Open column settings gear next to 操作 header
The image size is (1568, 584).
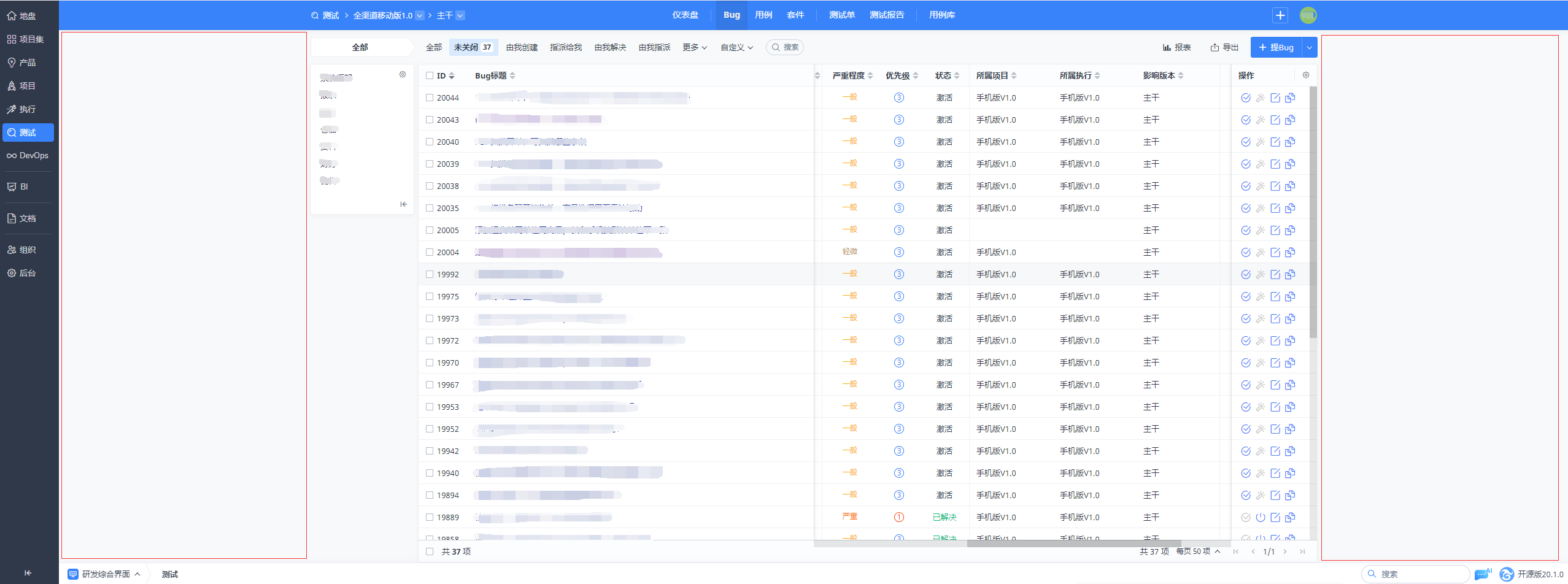point(1305,75)
